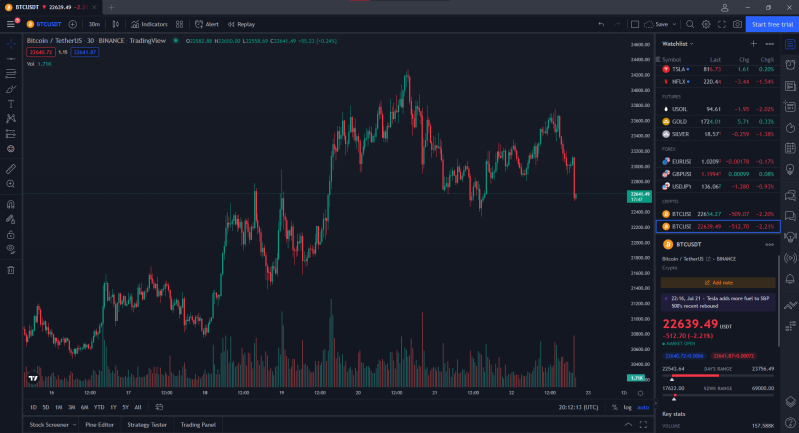Select the YTD time range
The image size is (799, 433).
(x=99, y=407)
